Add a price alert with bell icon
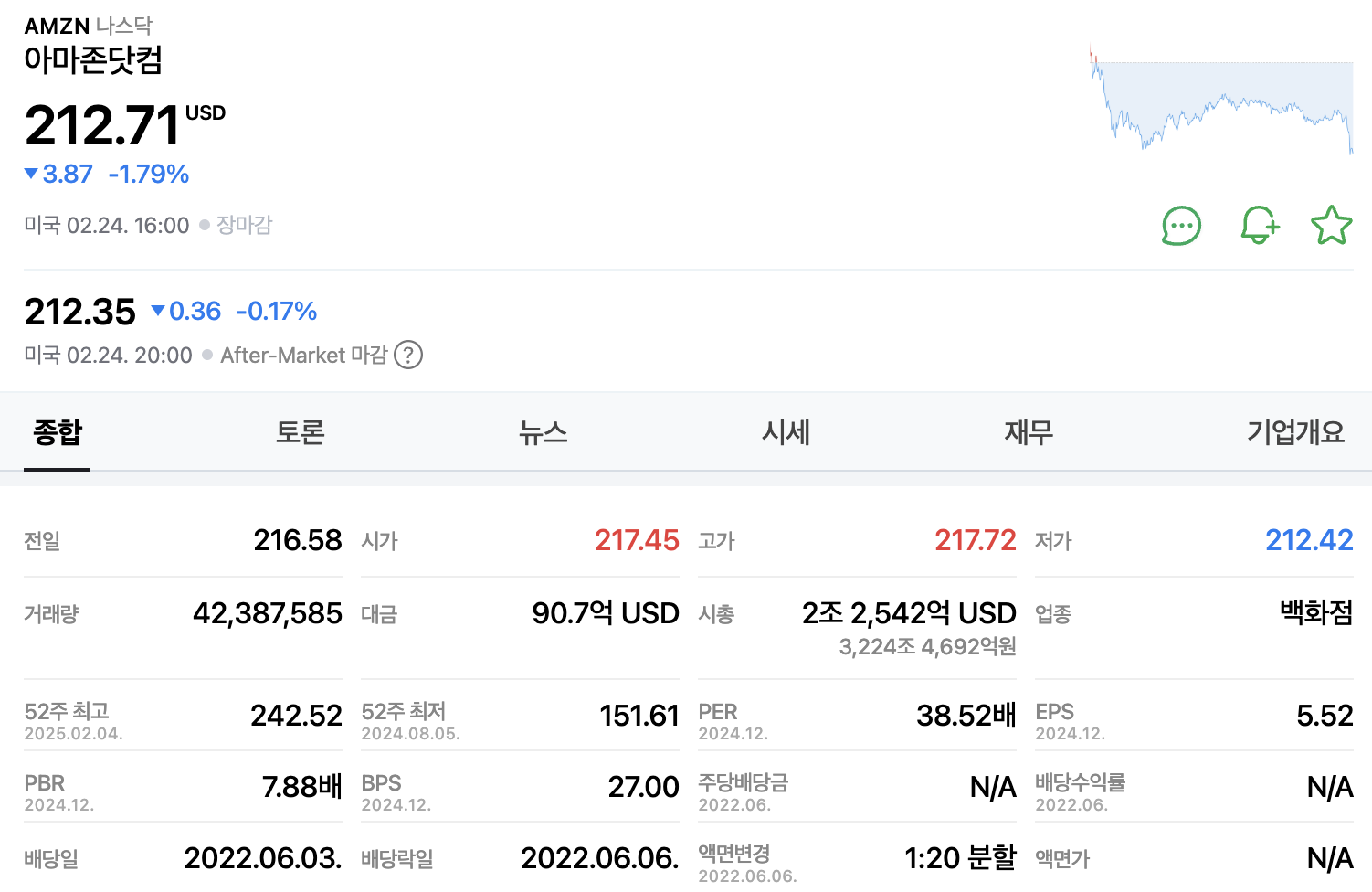The image size is (1372, 892). click(x=1260, y=226)
